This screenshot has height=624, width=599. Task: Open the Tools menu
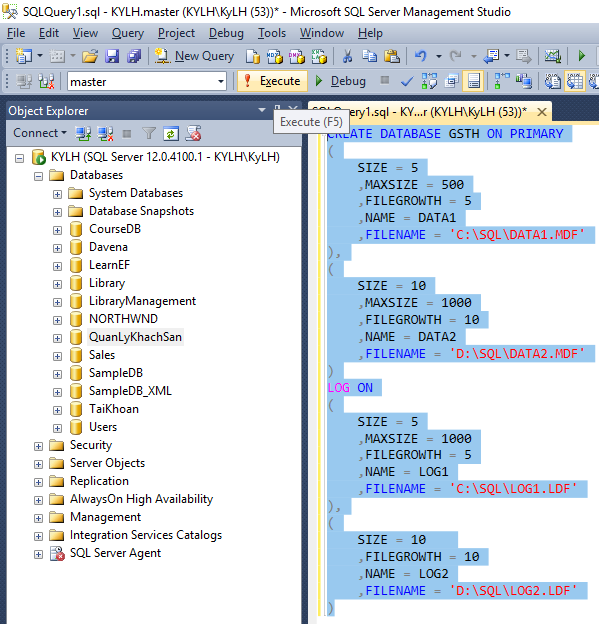tap(272, 33)
